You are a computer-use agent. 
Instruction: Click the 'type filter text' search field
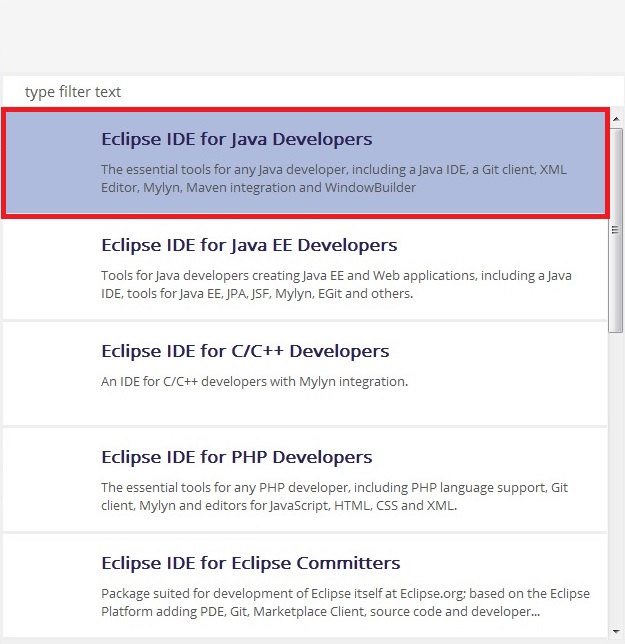313,92
